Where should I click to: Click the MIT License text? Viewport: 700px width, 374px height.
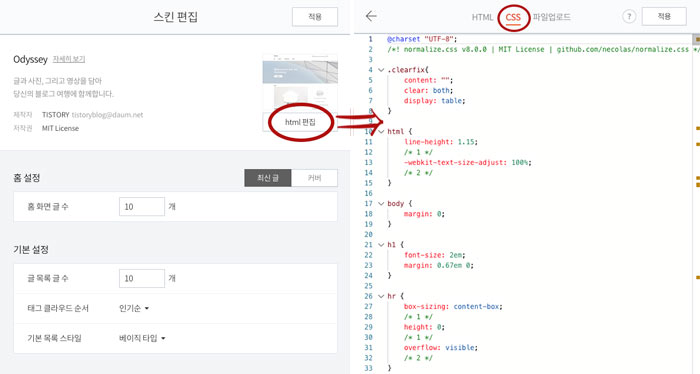pos(60,128)
